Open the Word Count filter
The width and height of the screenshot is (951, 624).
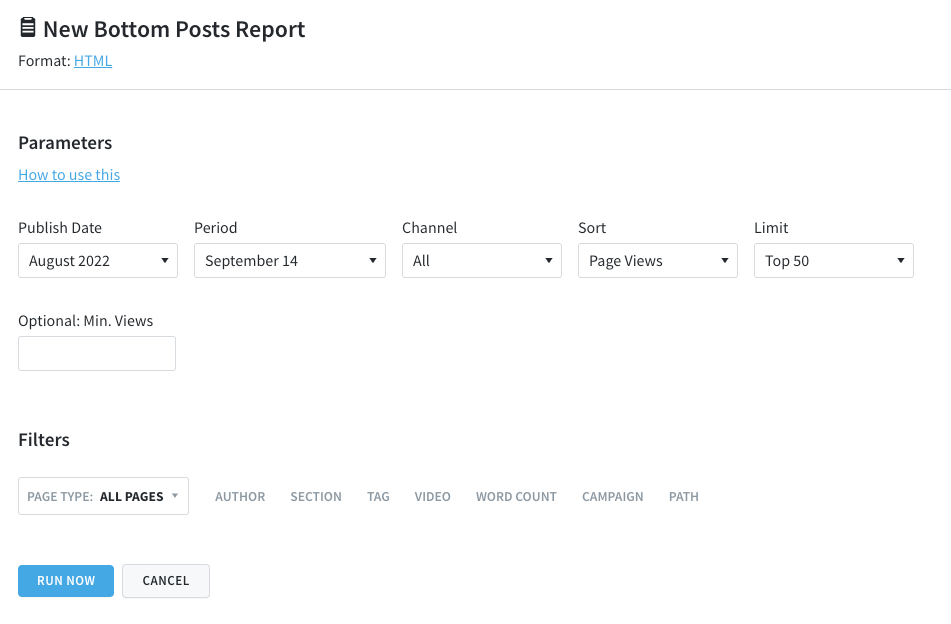click(516, 497)
